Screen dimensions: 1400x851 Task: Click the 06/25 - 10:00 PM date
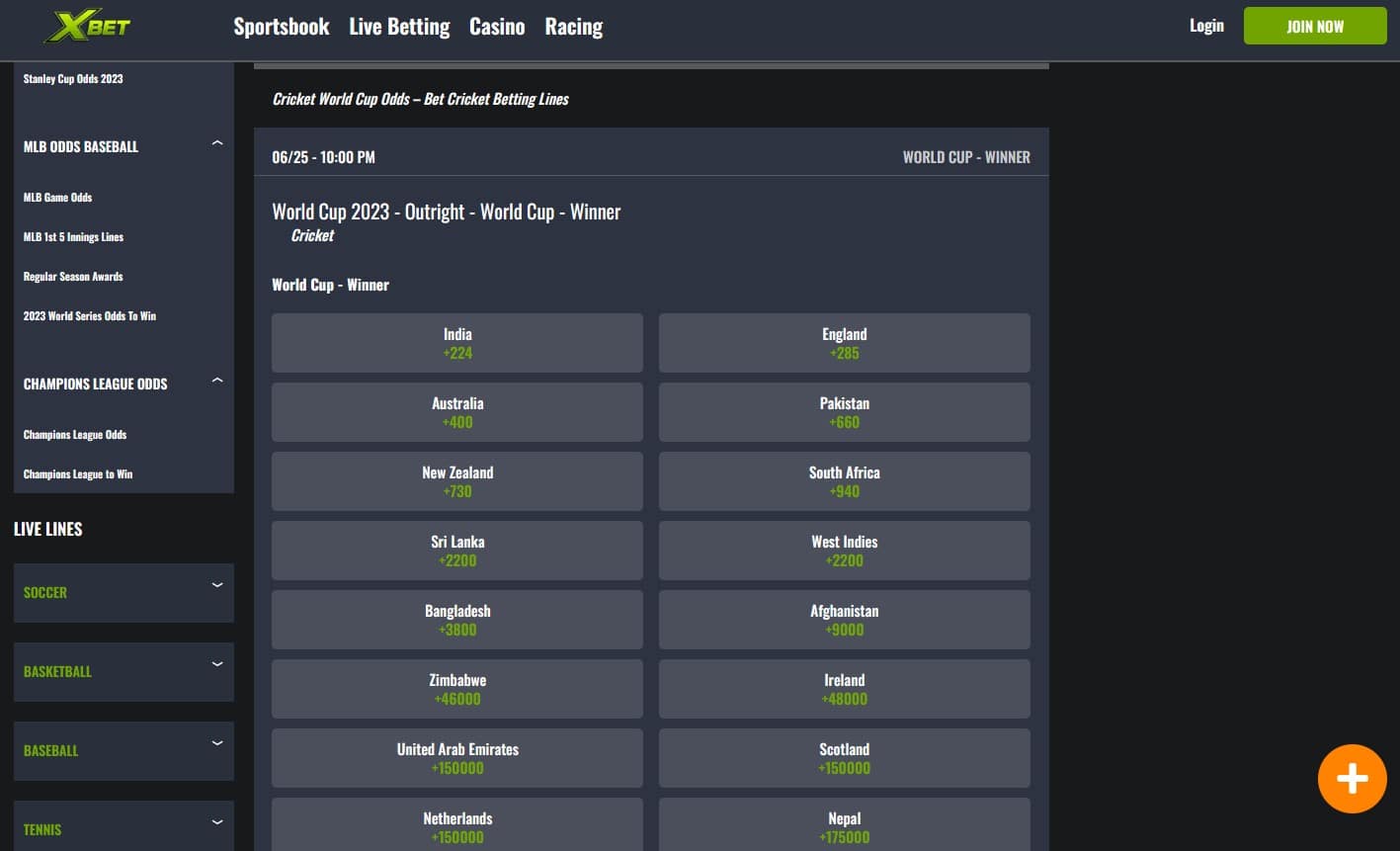pos(323,157)
